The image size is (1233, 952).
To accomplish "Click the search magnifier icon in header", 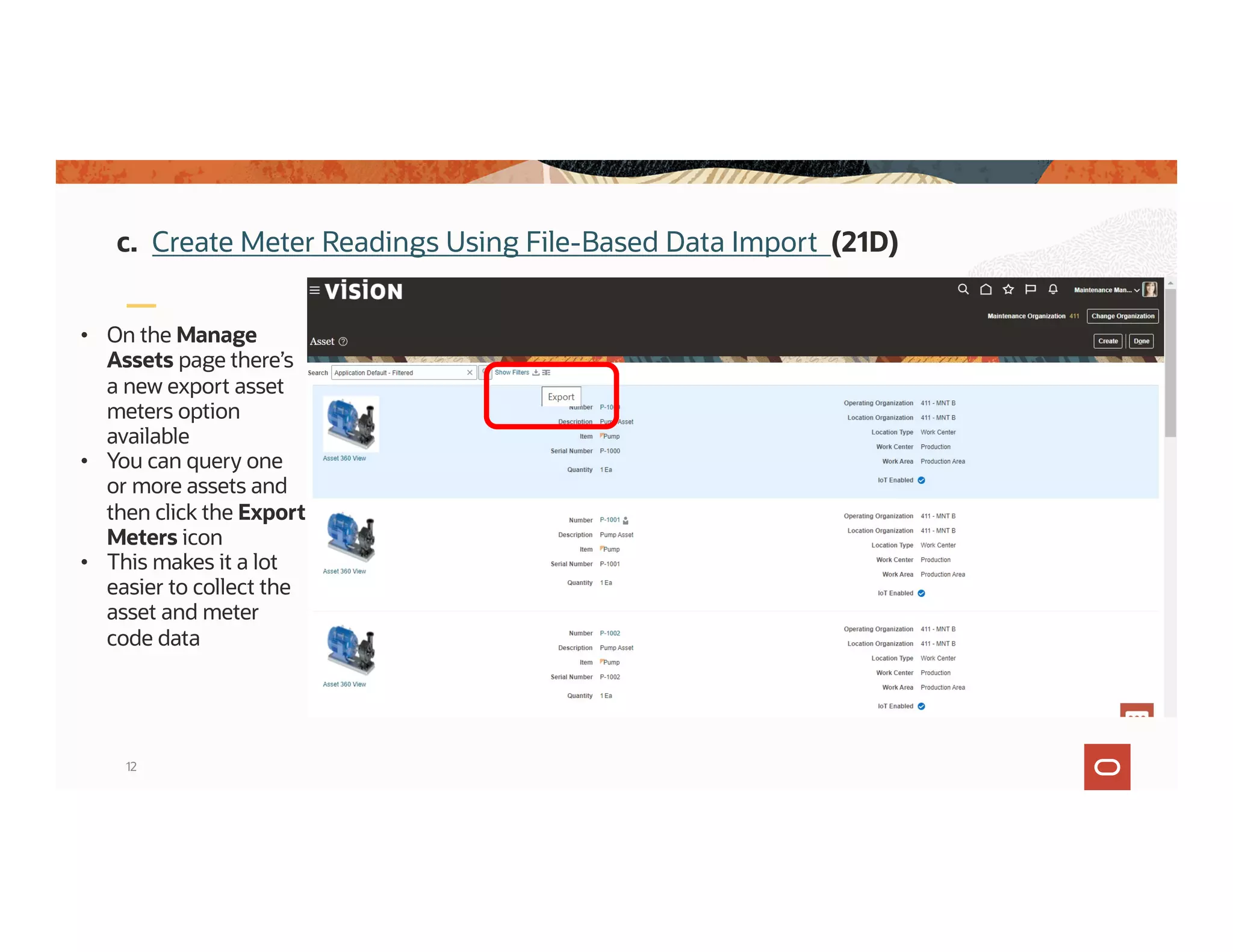I will click(963, 289).
